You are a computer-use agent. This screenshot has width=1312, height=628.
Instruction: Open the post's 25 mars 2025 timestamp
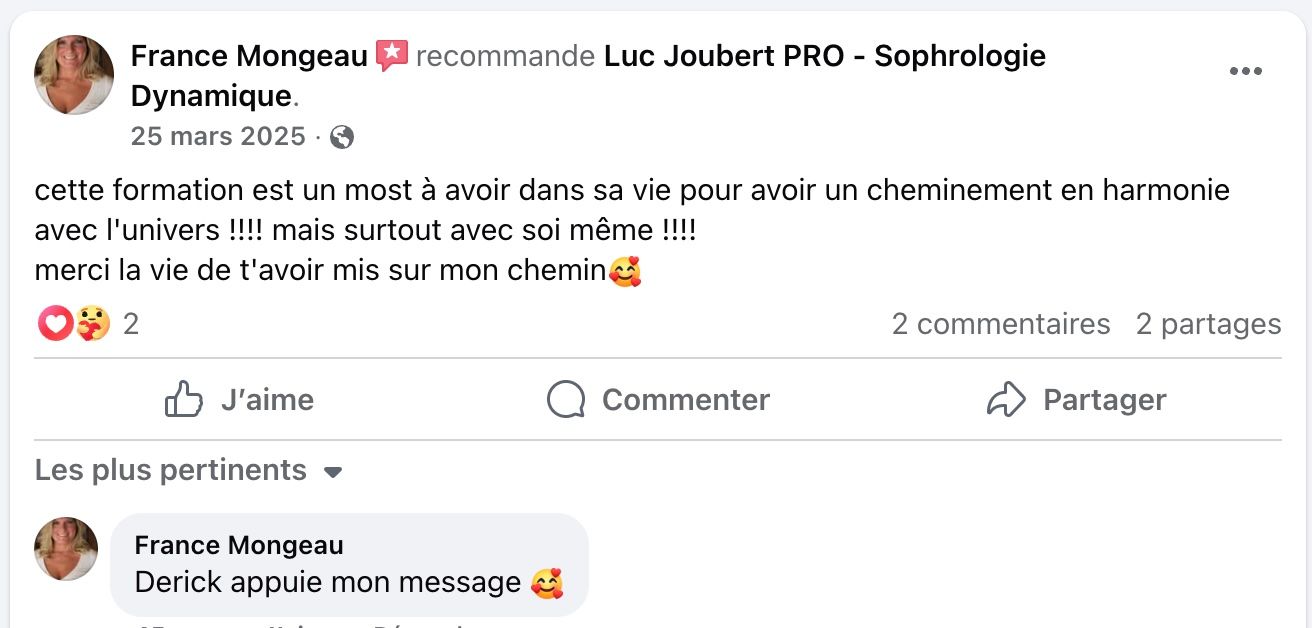click(218, 136)
